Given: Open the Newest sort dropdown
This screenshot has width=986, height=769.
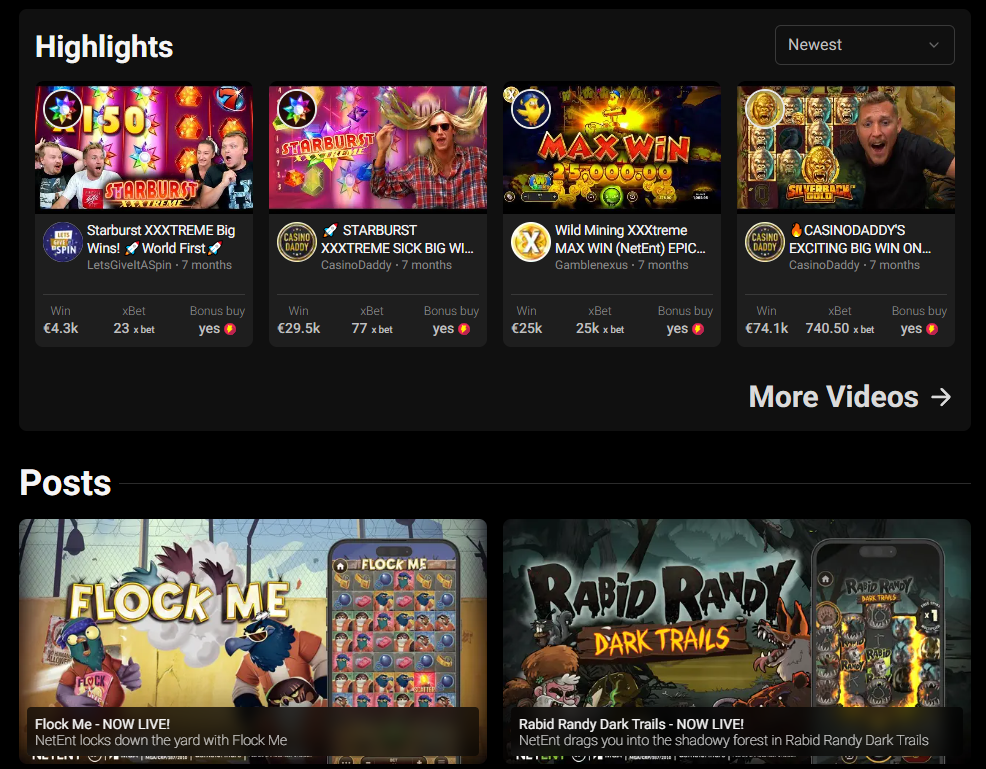Looking at the screenshot, I should 865,45.
